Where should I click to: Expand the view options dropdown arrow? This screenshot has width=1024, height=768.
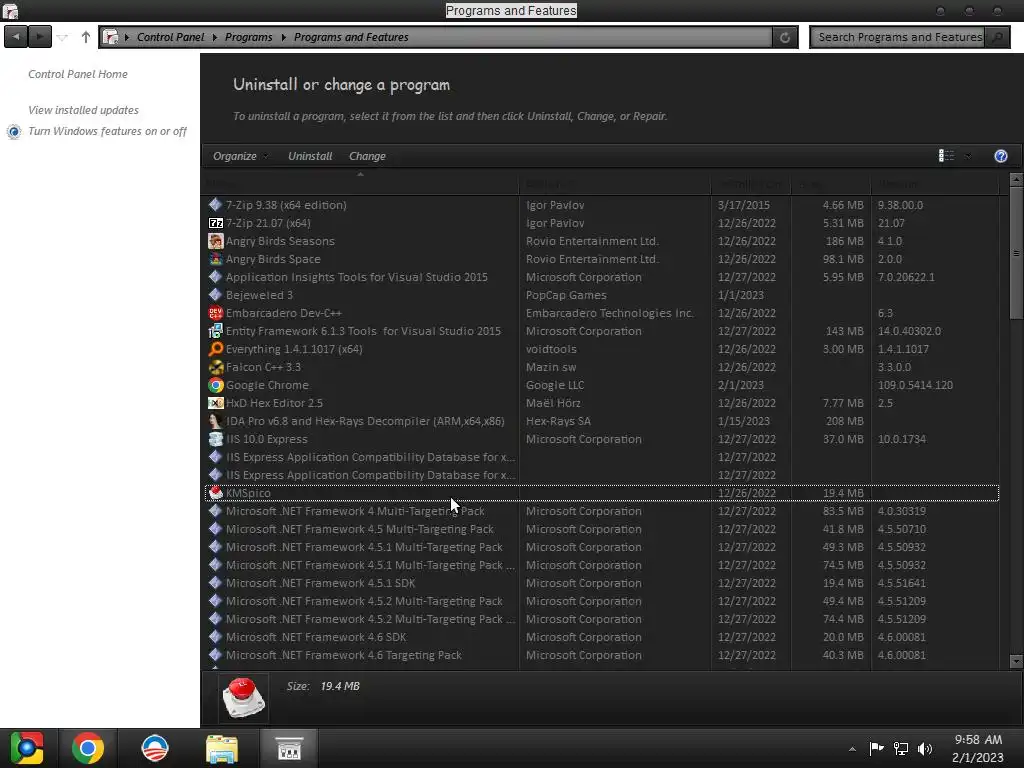coord(968,156)
